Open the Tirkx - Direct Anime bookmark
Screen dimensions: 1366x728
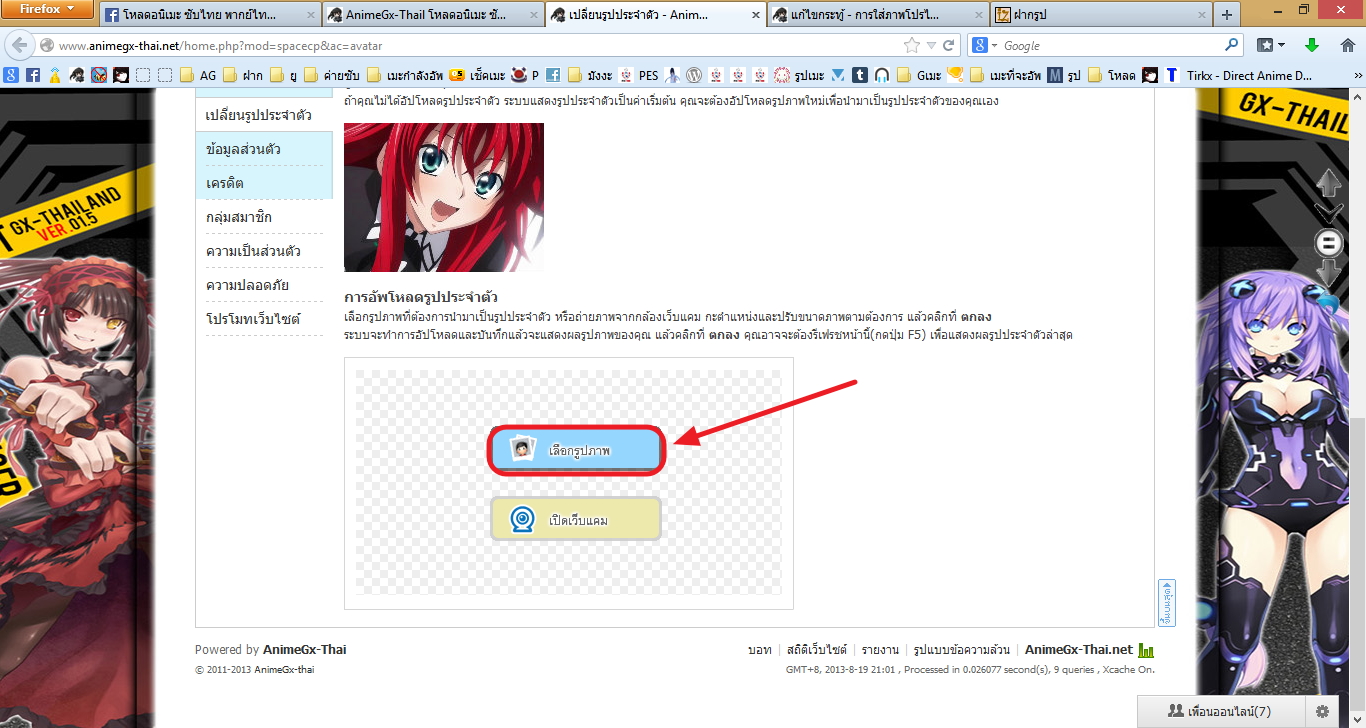[1238, 75]
